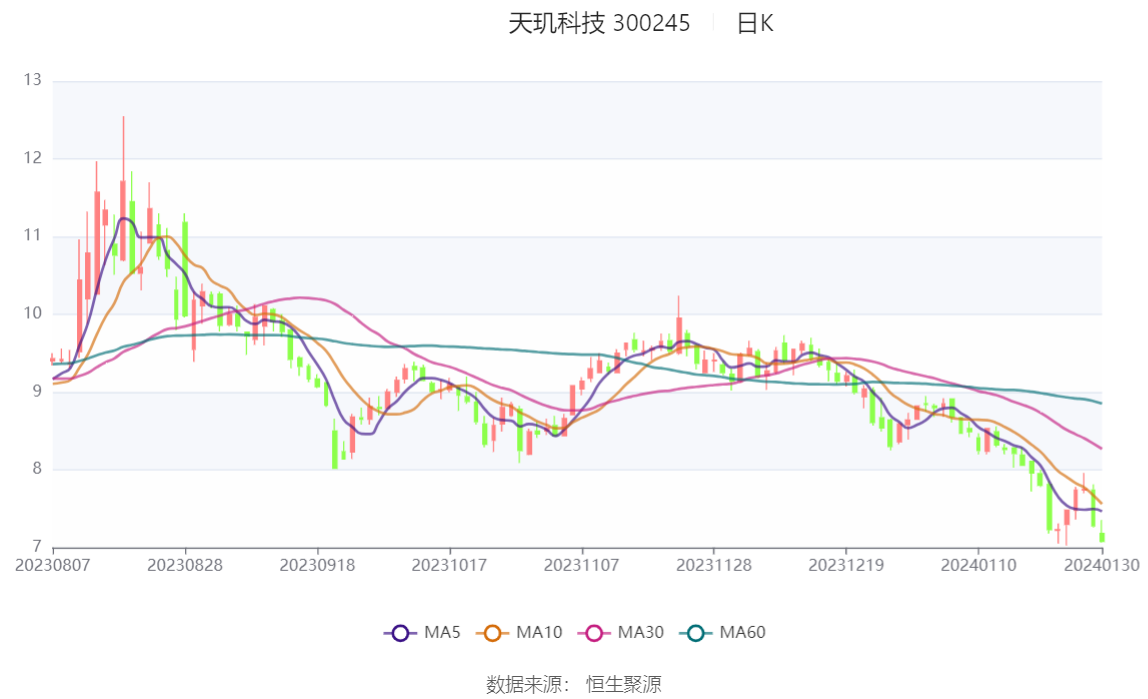Toggle the MA10 orange legend marker
Image resolution: width=1148 pixels, height=699 pixels.
492,633
